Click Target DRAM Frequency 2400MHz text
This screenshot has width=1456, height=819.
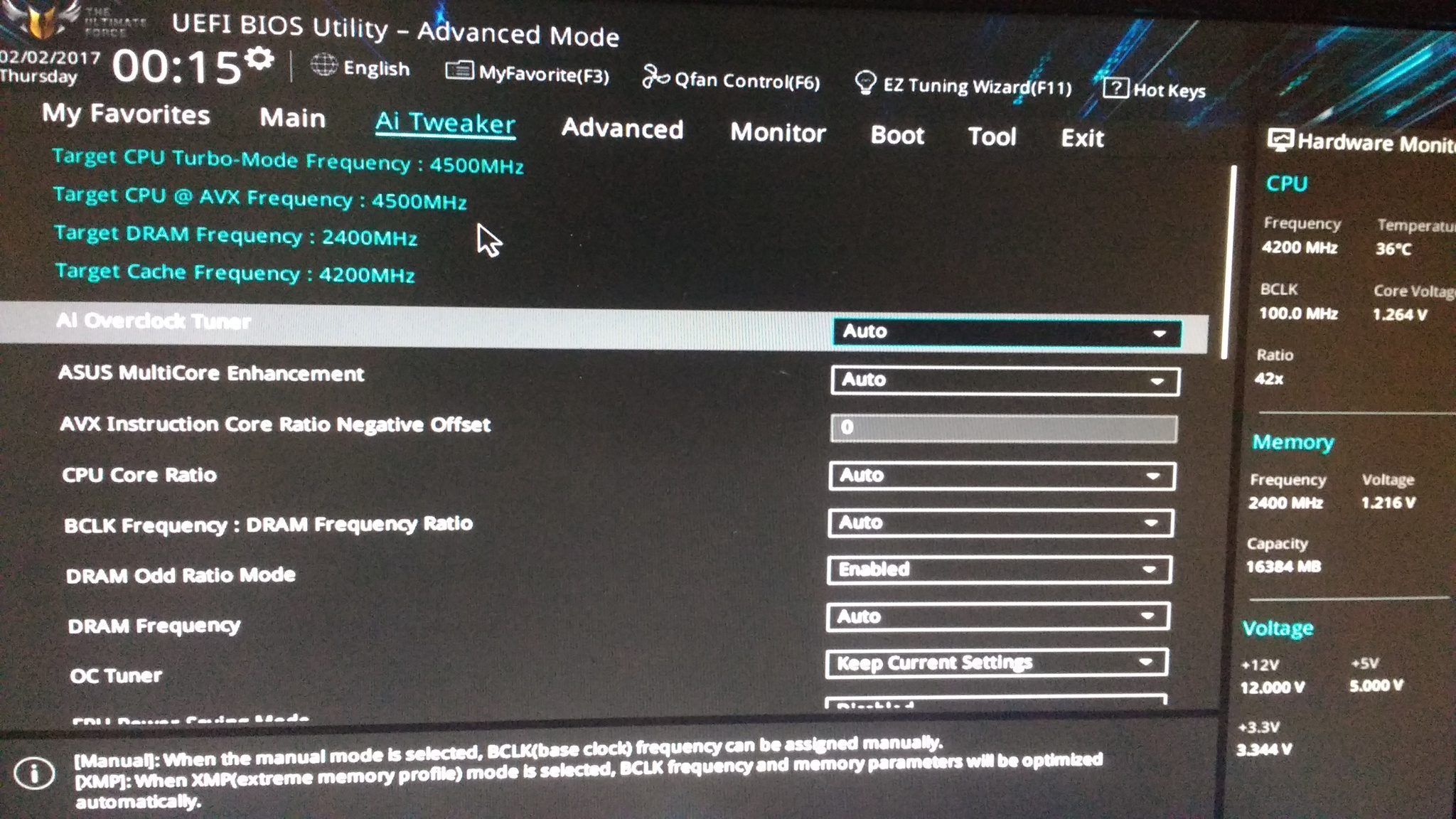(235, 235)
